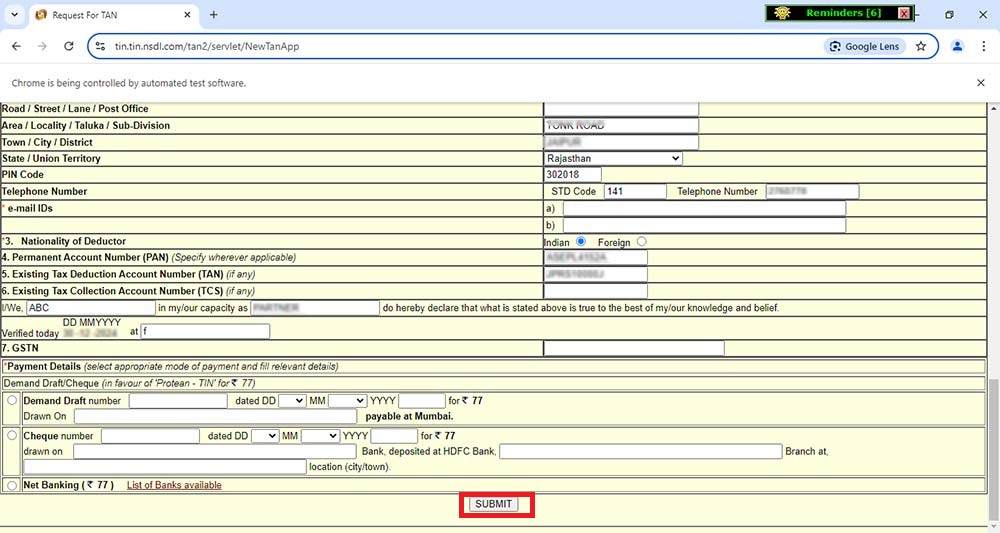
Task: Click the browser back arrow
Action: click(x=16, y=46)
